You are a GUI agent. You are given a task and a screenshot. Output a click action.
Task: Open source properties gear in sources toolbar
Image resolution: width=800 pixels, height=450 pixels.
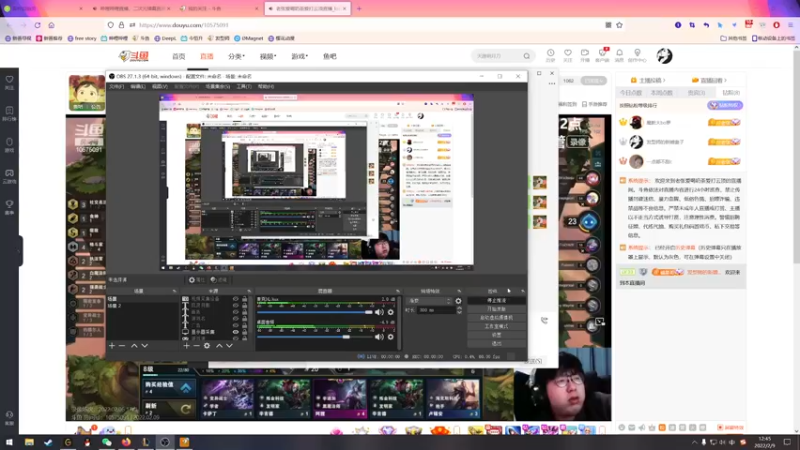tap(207, 346)
